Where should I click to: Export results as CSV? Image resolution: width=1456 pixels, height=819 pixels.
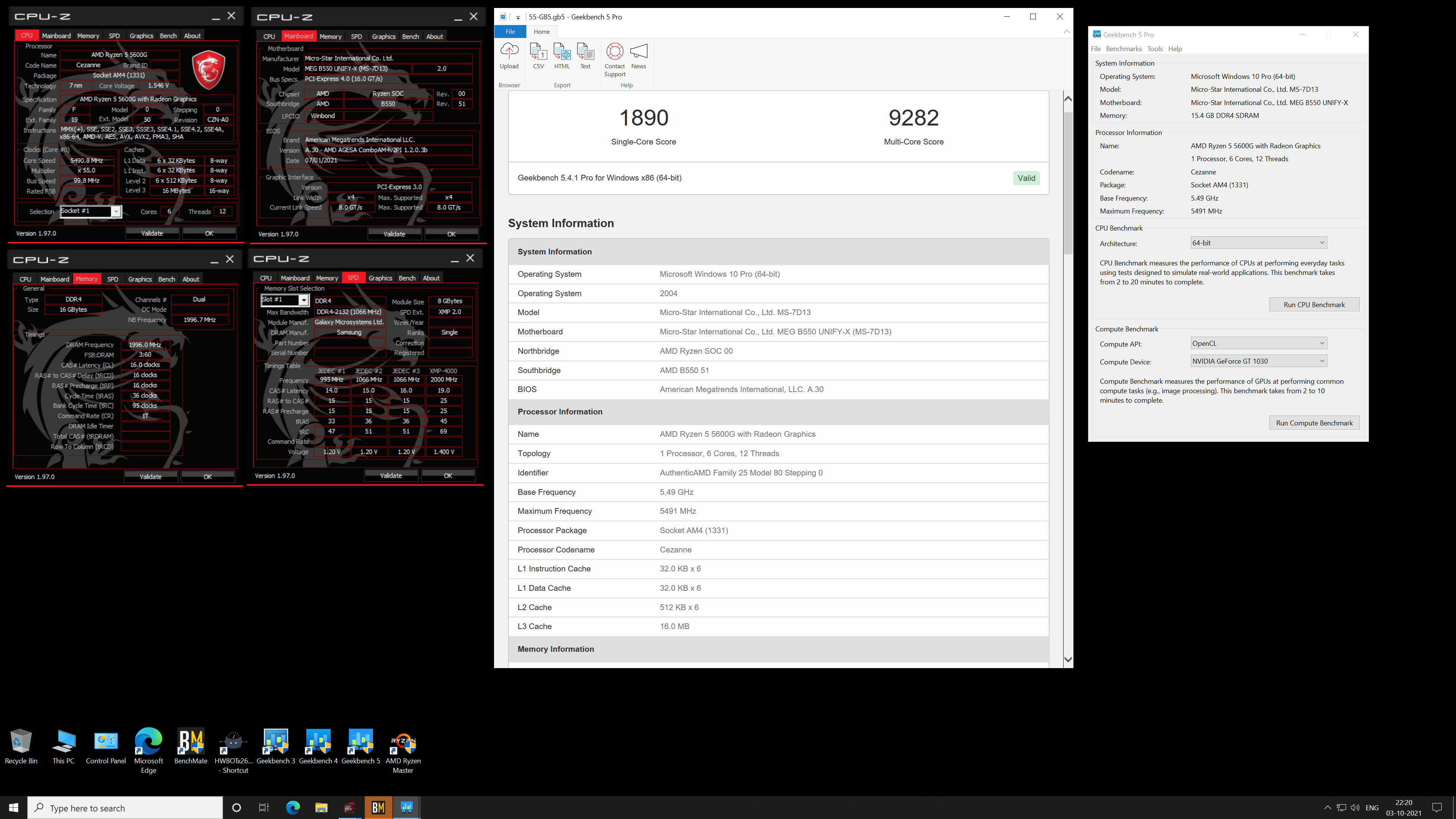pyautogui.click(x=538, y=56)
